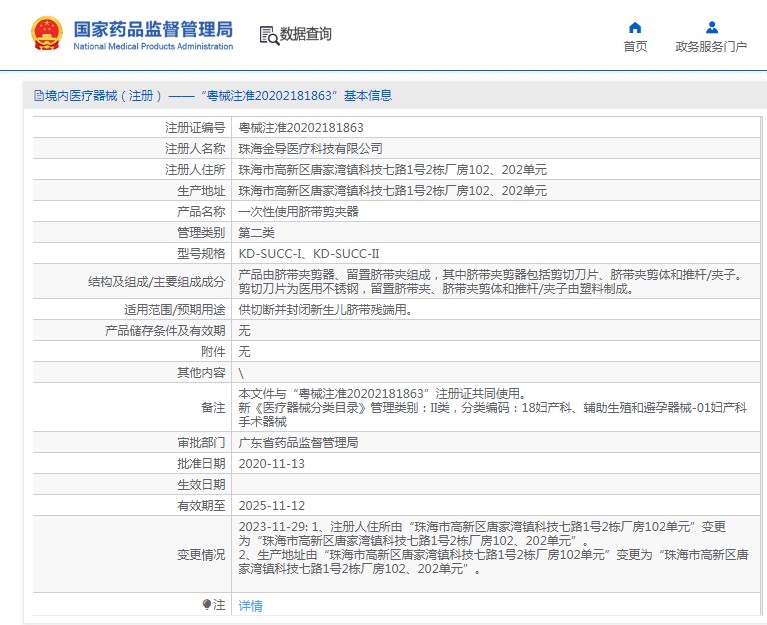Click the 结构及组成/主要组成成分 label
Image resolution: width=767 pixels, height=625 pixels.
tap(157, 282)
